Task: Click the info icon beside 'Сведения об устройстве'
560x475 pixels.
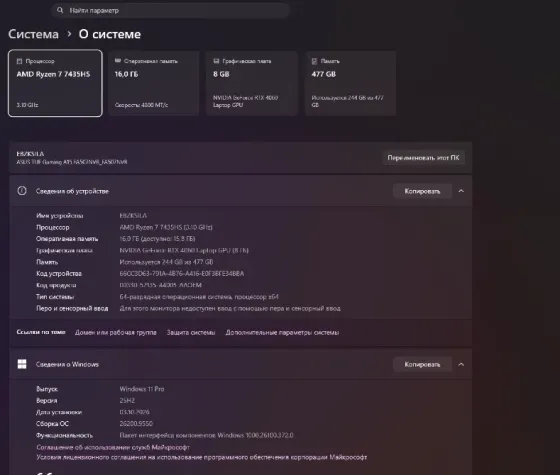Action: pyautogui.click(x=22, y=191)
